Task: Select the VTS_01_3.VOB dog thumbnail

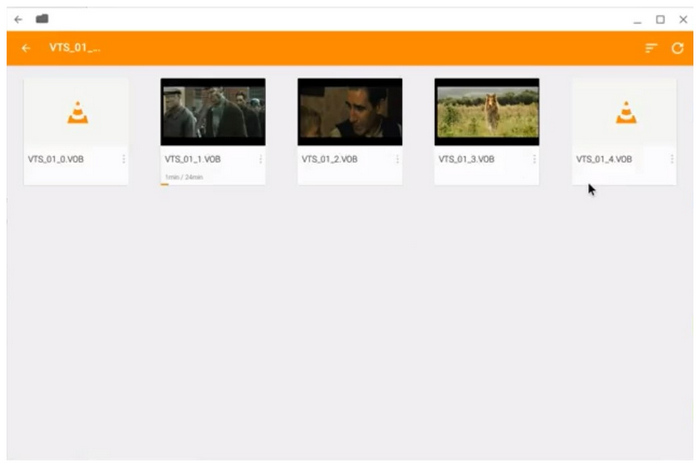Action: click(x=487, y=112)
